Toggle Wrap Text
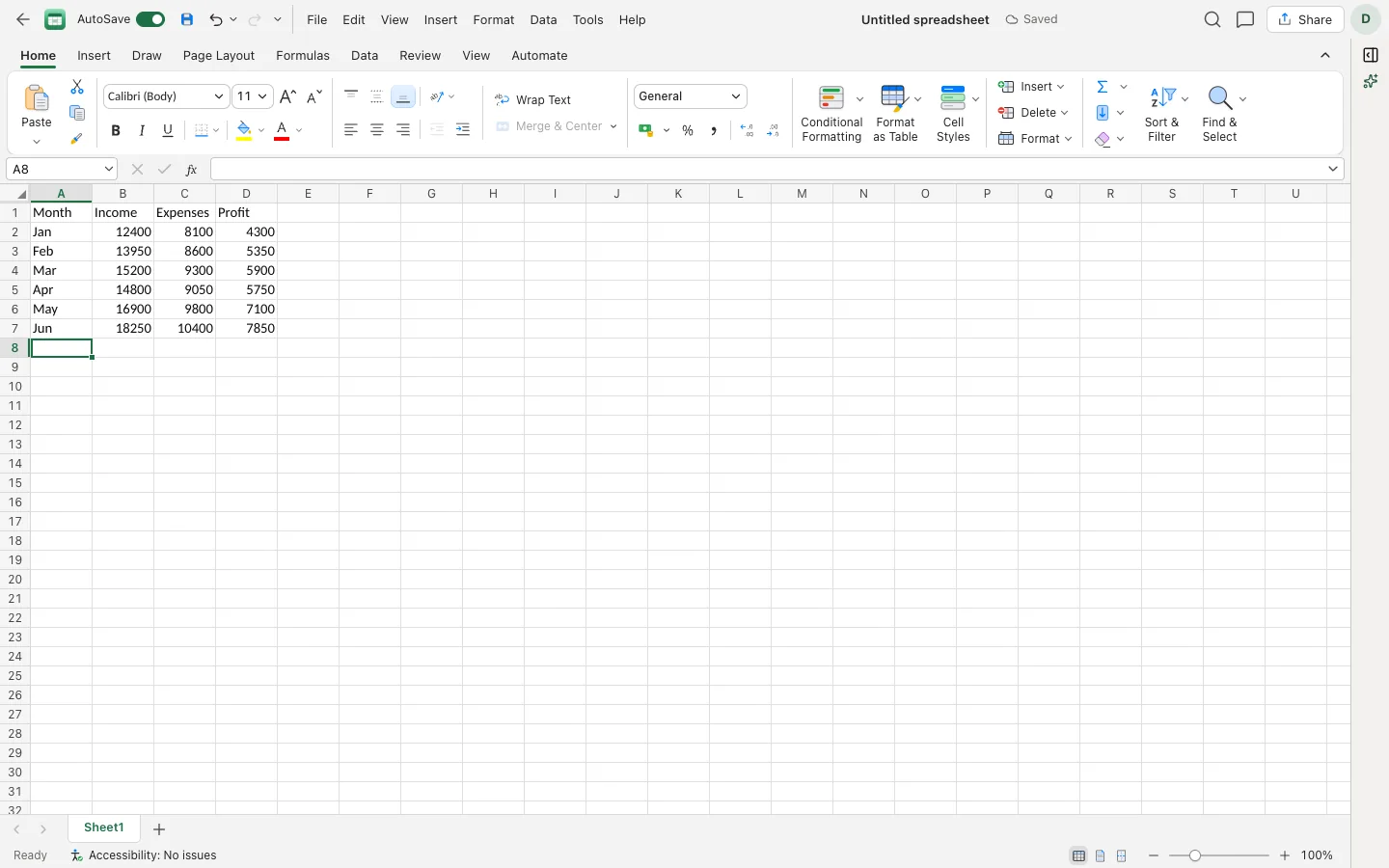Image resolution: width=1389 pixels, height=868 pixels. pos(533,99)
